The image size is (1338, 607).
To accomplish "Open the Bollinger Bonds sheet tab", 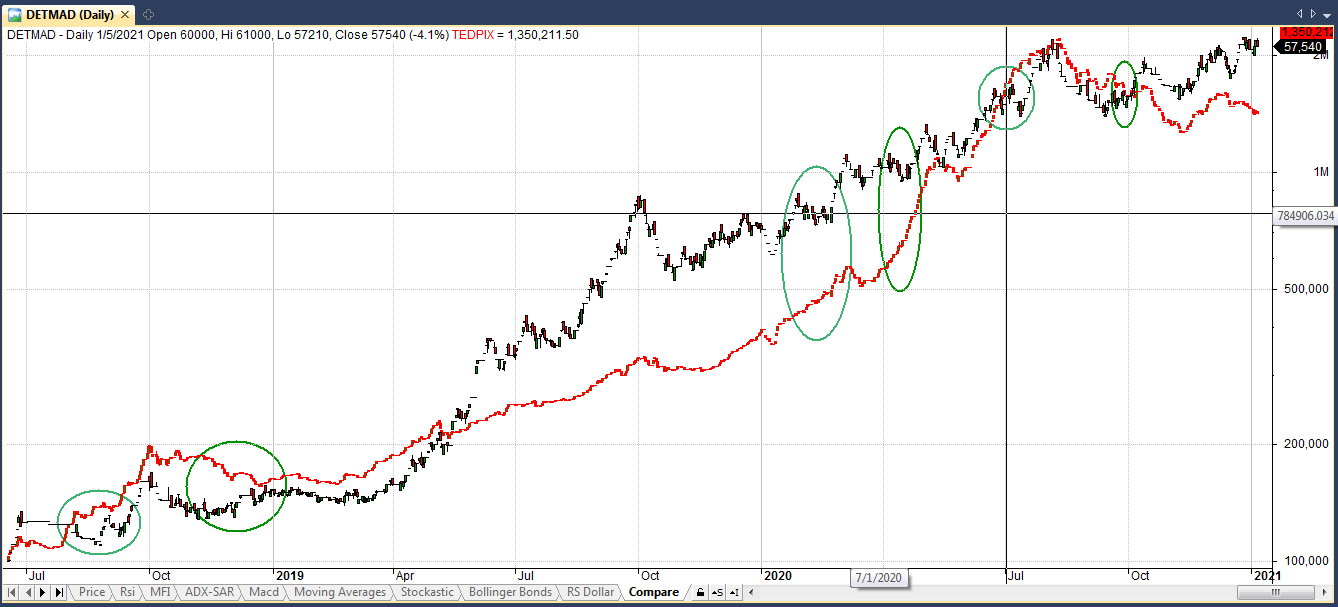I will coord(508,593).
